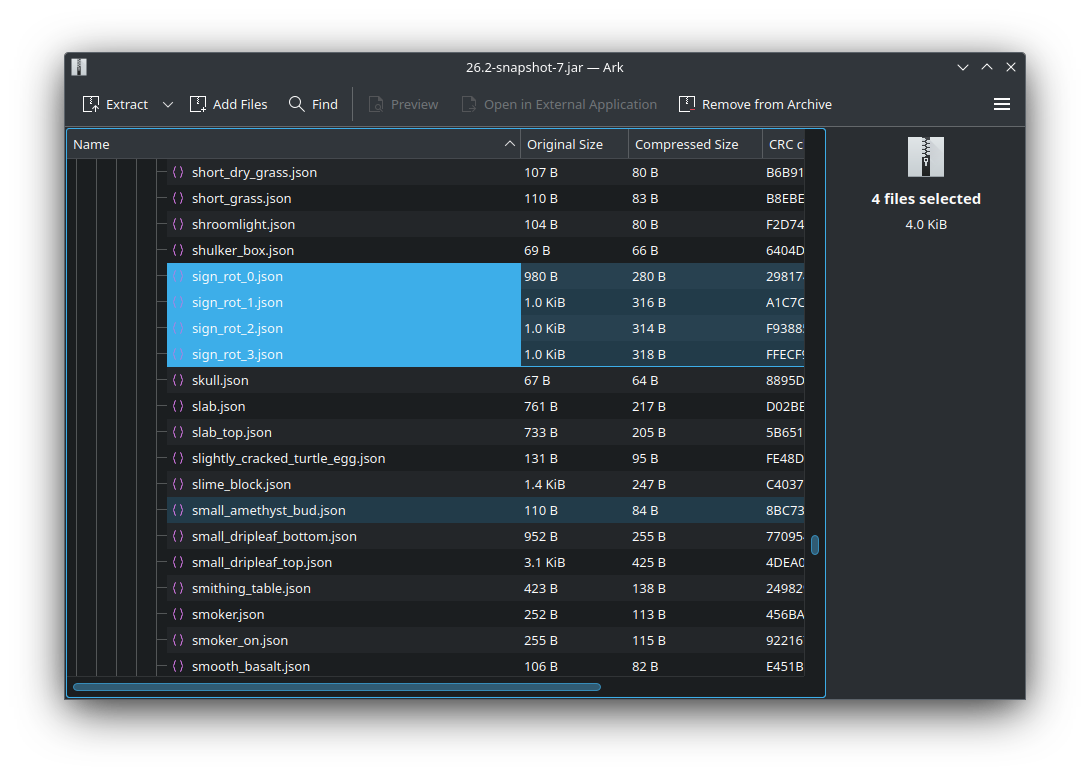This screenshot has width=1090, height=776.
Task: Click the slime_block.json file icon
Action: (x=178, y=484)
